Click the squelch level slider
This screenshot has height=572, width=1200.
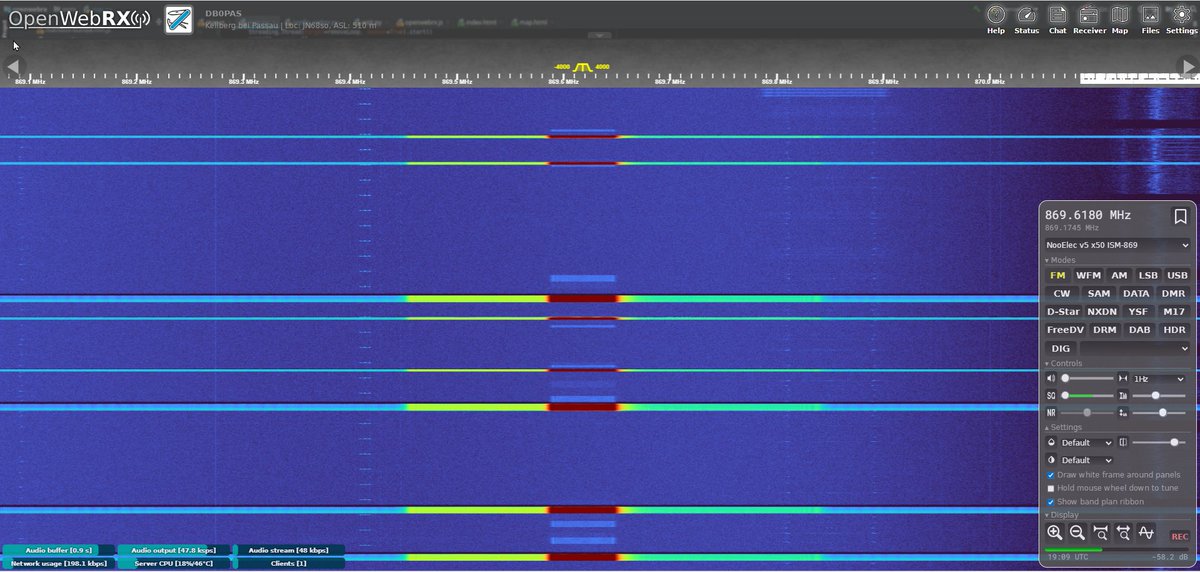(x=1087, y=396)
